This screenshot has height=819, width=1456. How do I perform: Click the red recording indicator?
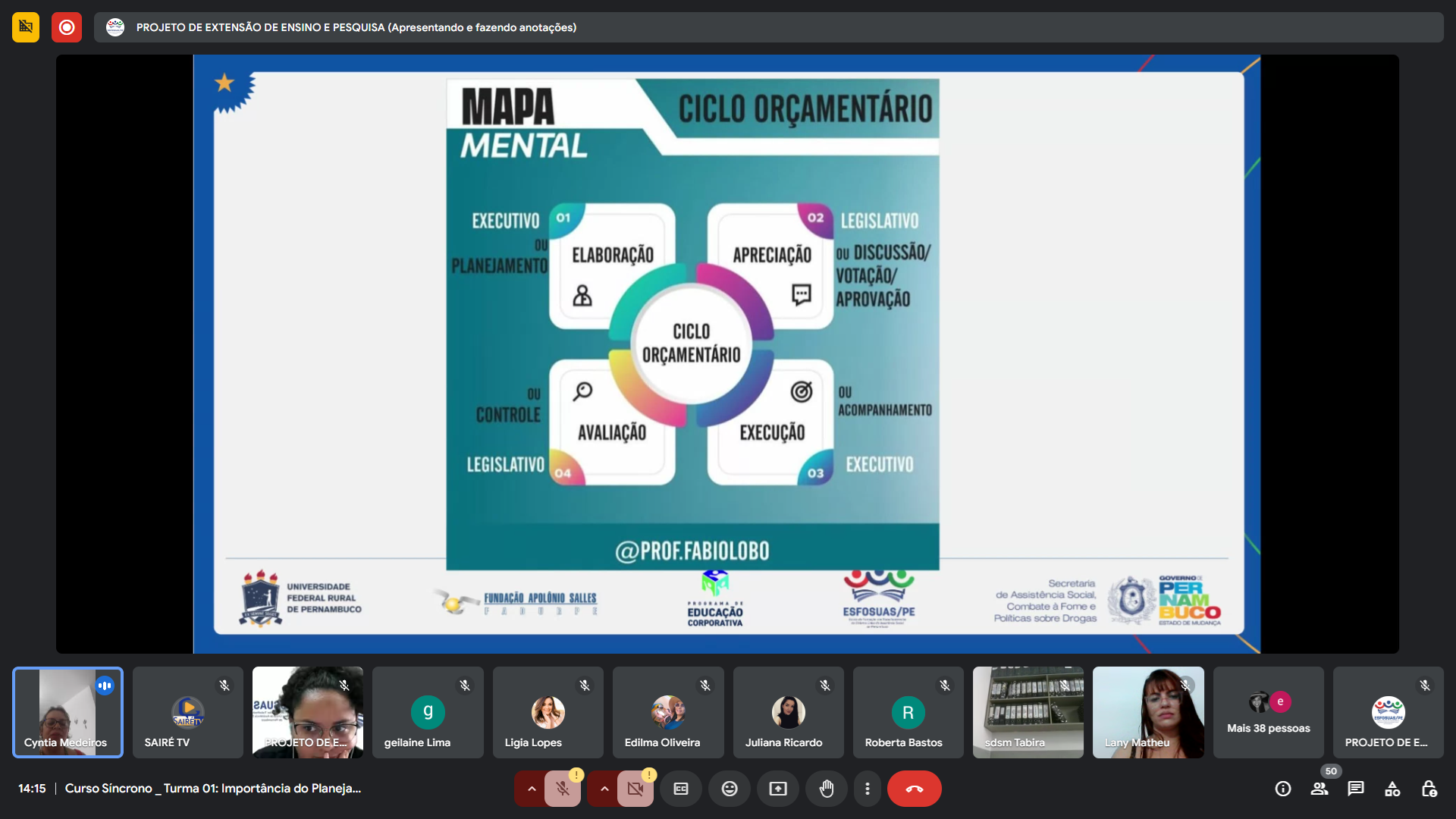pyautogui.click(x=67, y=27)
